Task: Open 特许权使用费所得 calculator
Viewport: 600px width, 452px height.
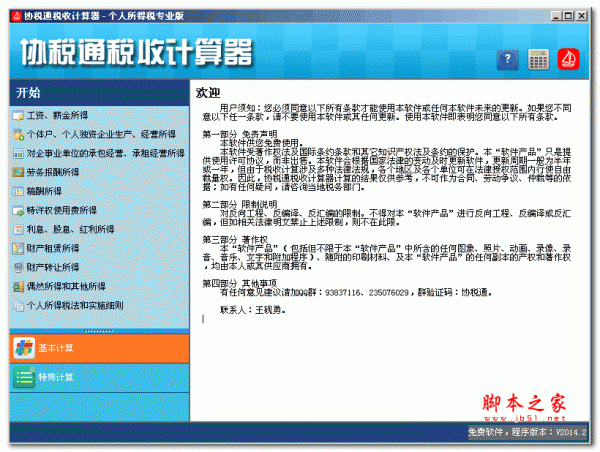Action: [x=62, y=210]
